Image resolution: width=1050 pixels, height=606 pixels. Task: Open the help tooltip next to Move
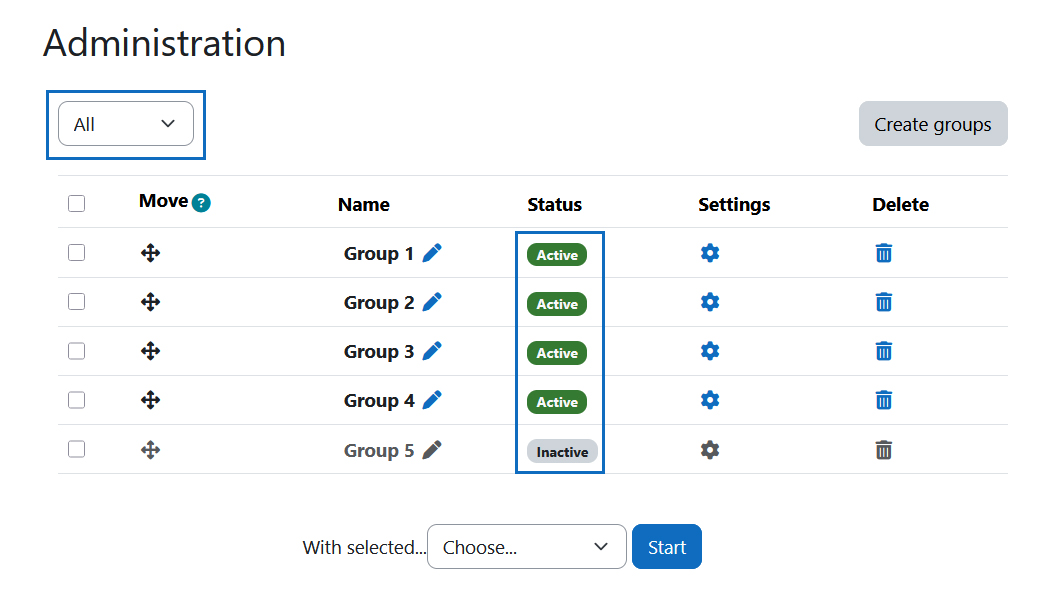(200, 202)
